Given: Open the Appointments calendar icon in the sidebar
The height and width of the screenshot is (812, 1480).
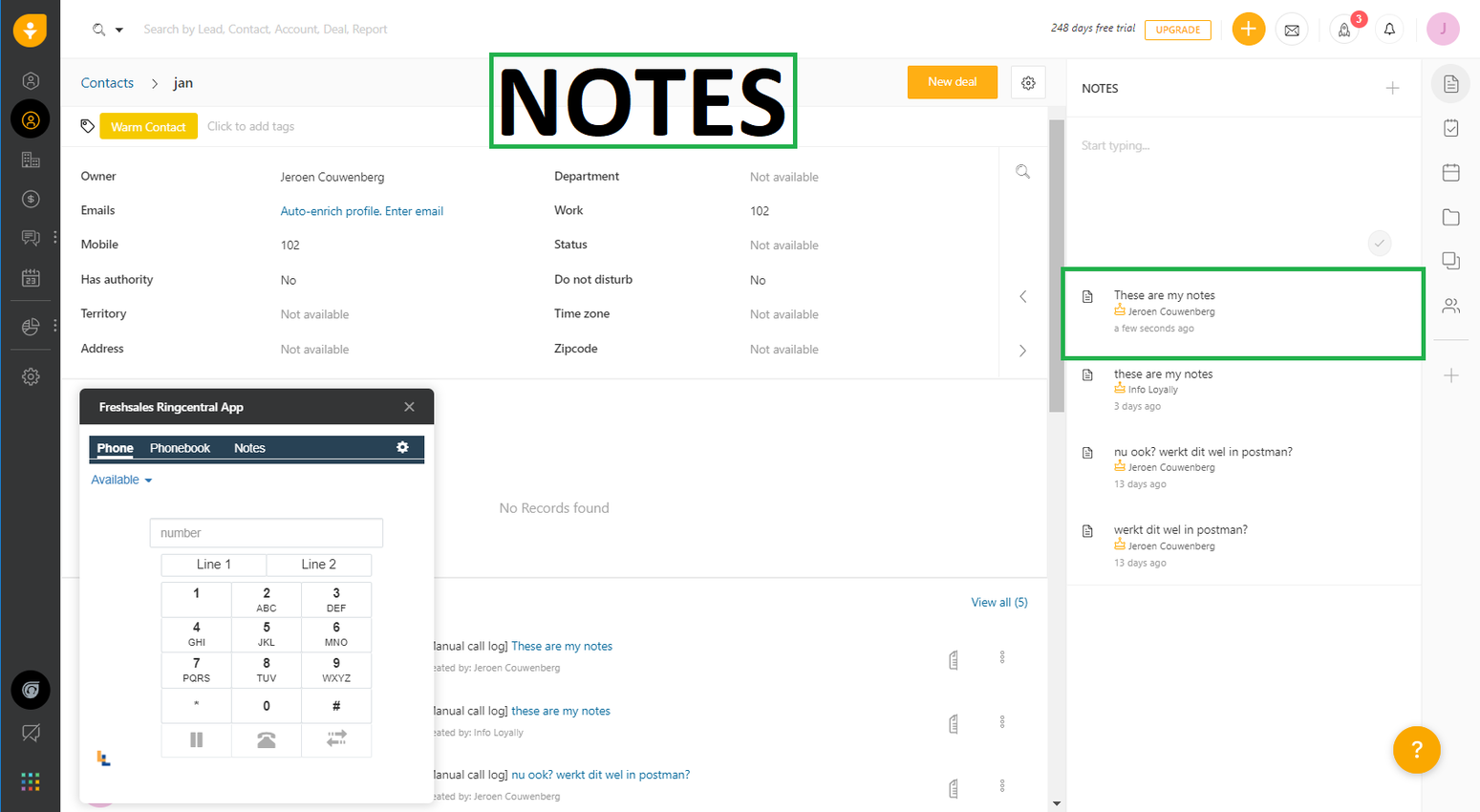Looking at the screenshot, I should click(x=31, y=277).
